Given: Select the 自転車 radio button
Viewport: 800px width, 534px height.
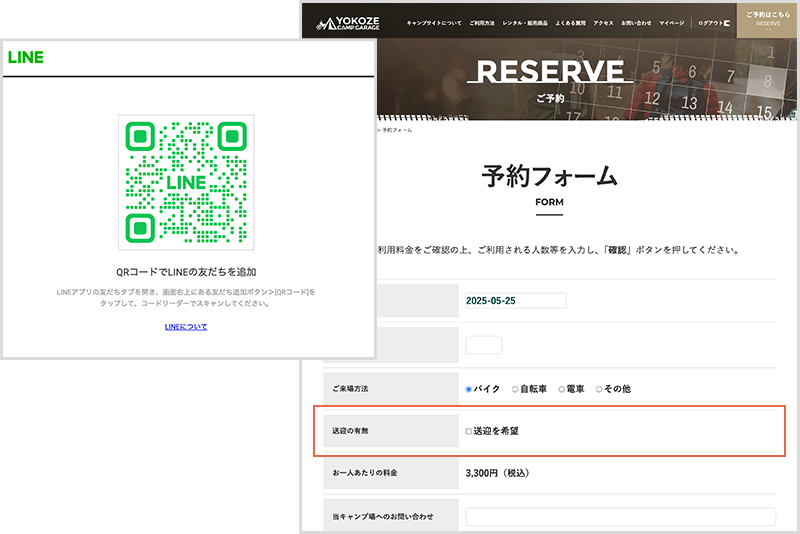Looking at the screenshot, I should pyautogui.click(x=515, y=389).
